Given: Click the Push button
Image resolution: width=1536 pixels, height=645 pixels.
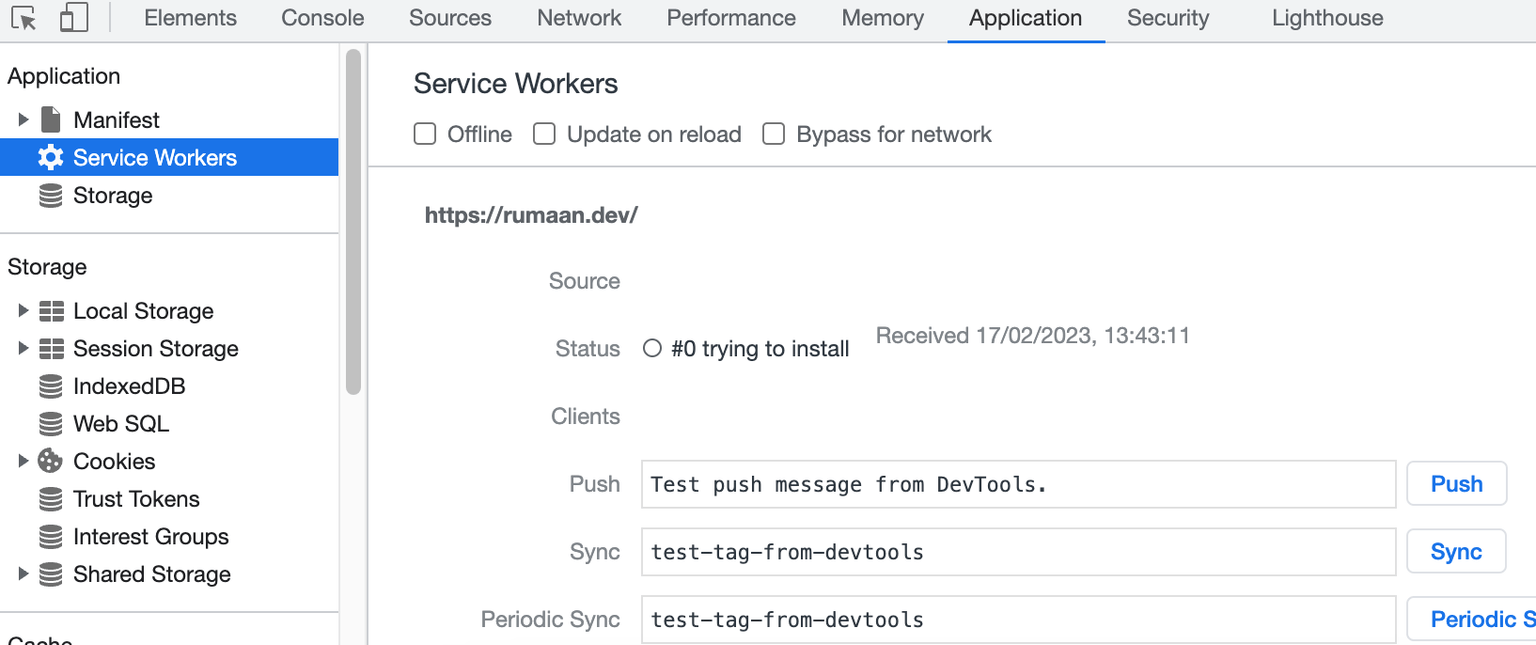Looking at the screenshot, I should pos(1456,484).
